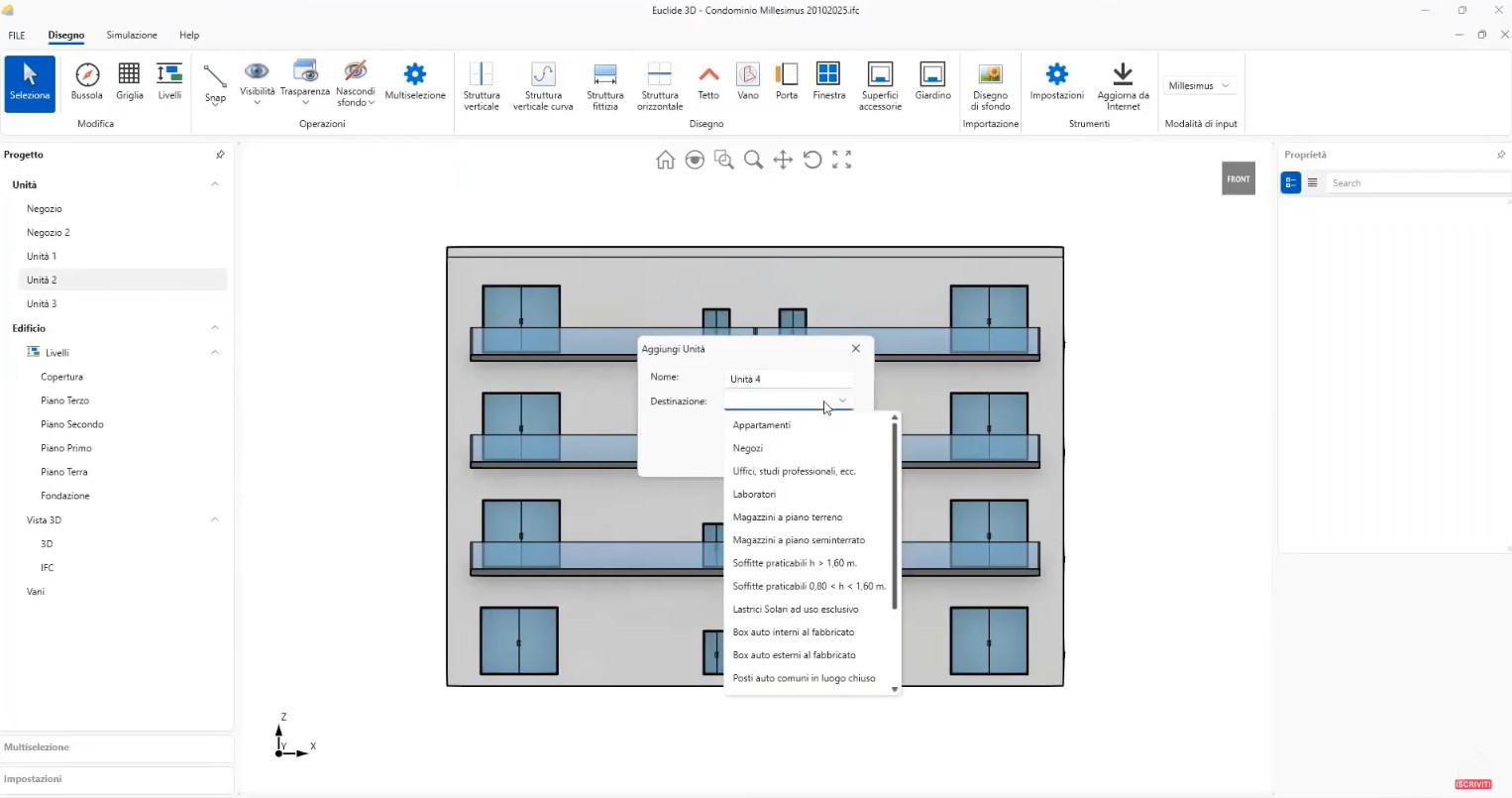The image size is (1512, 798).
Task: Toggle Trasparenza transparency mode
Action: 305,78
